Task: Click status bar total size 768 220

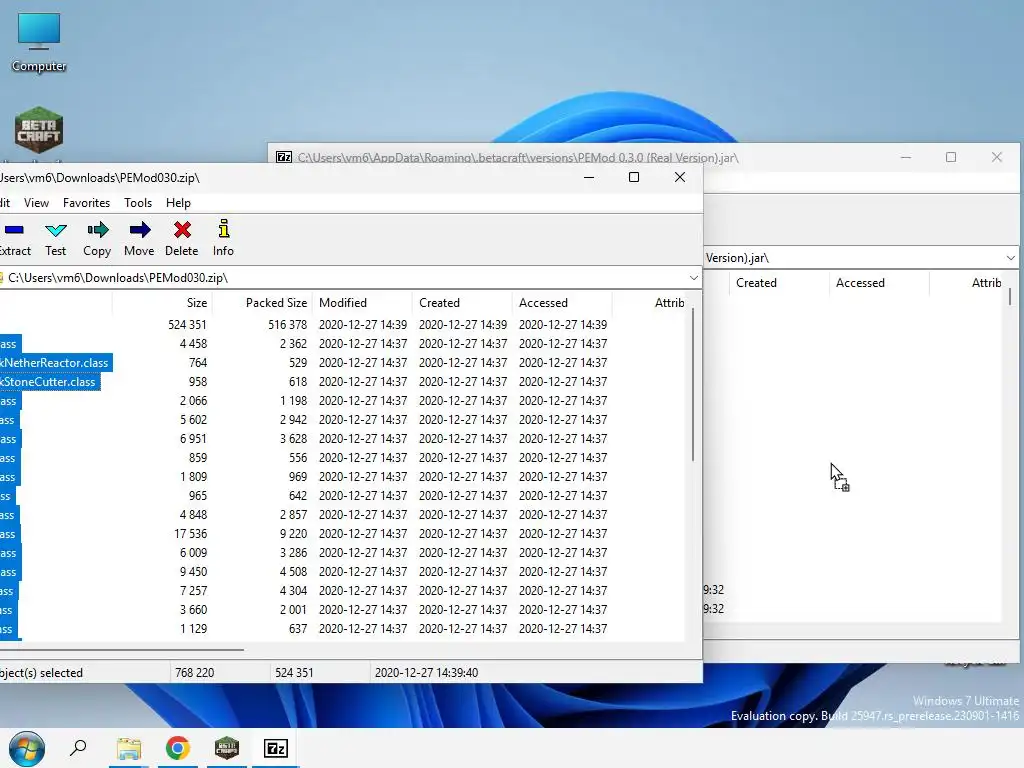Action: tap(195, 673)
